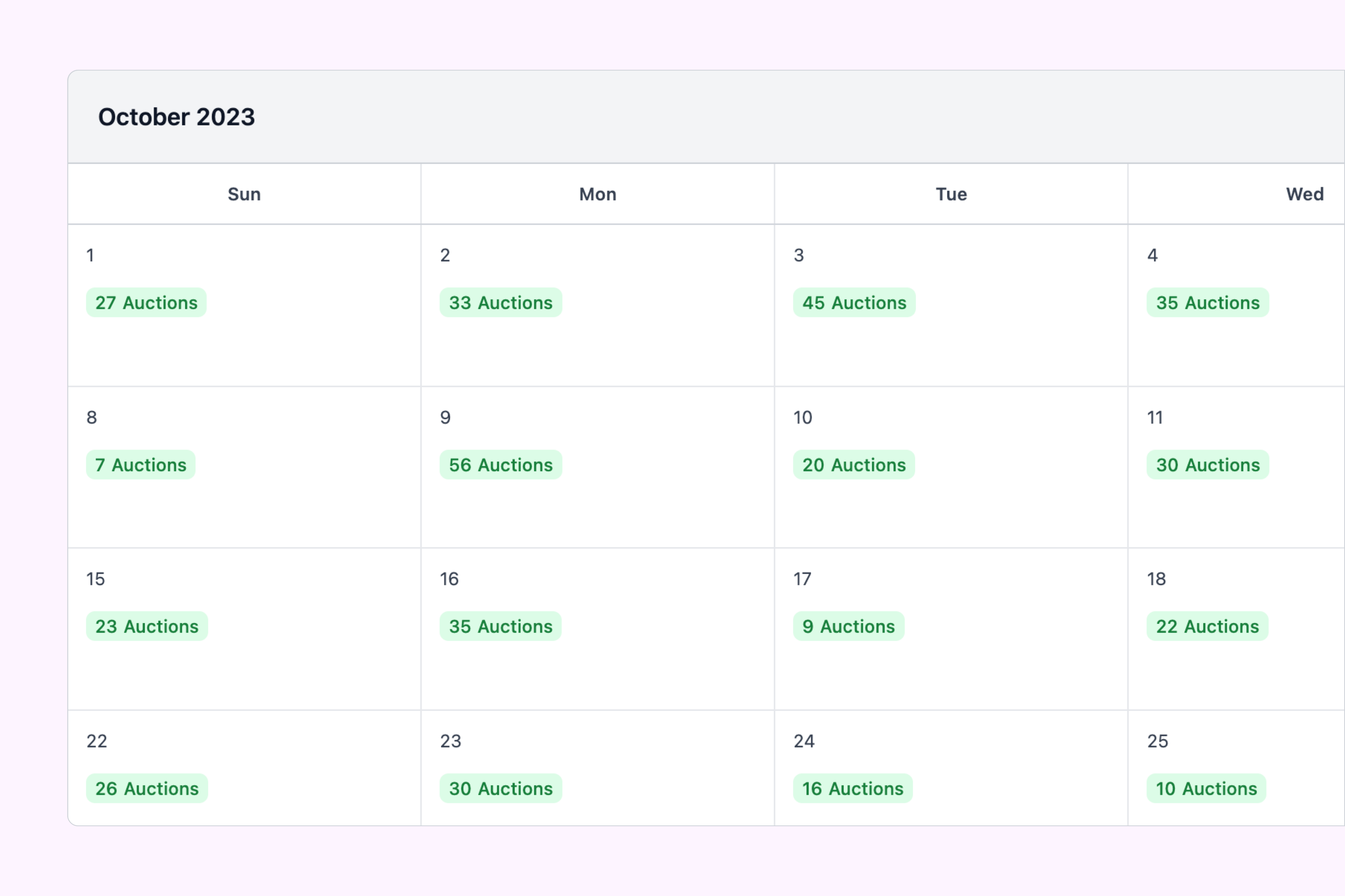Select the 45 Auctions badge on Tuesday
The image size is (1345, 896).
[854, 302]
